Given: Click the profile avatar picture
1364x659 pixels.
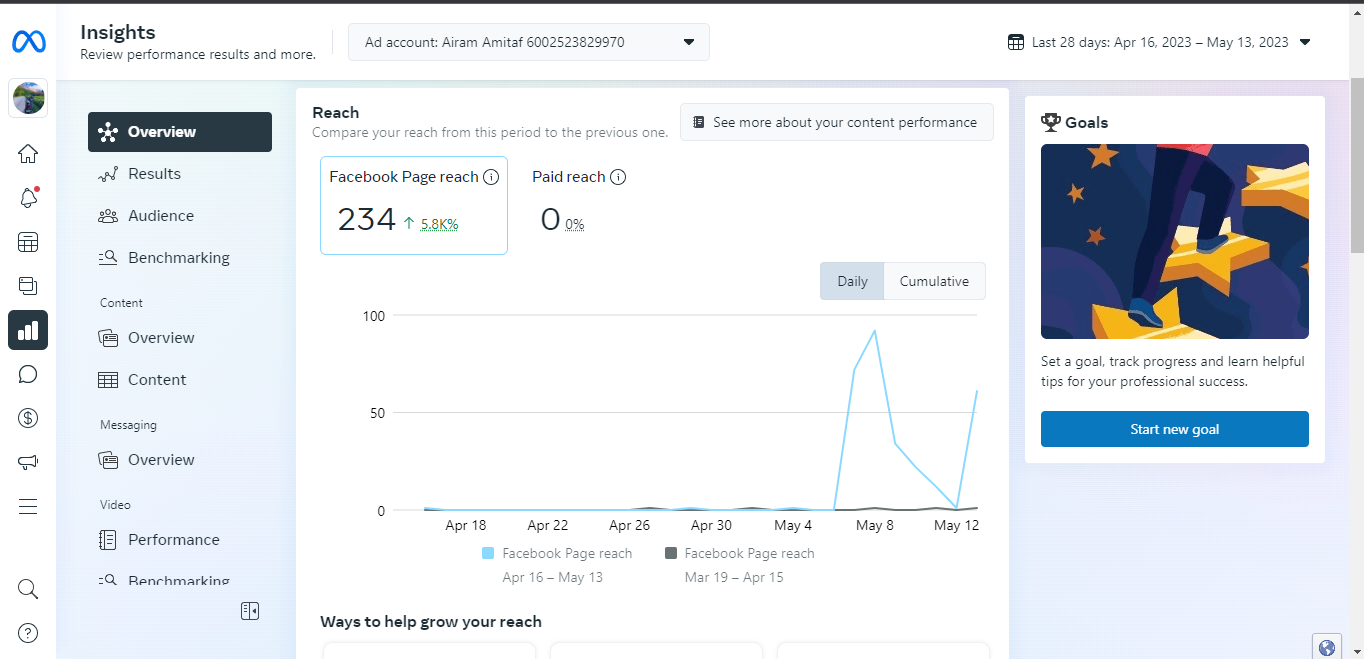Looking at the screenshot, I should click(x=28, y=98).
